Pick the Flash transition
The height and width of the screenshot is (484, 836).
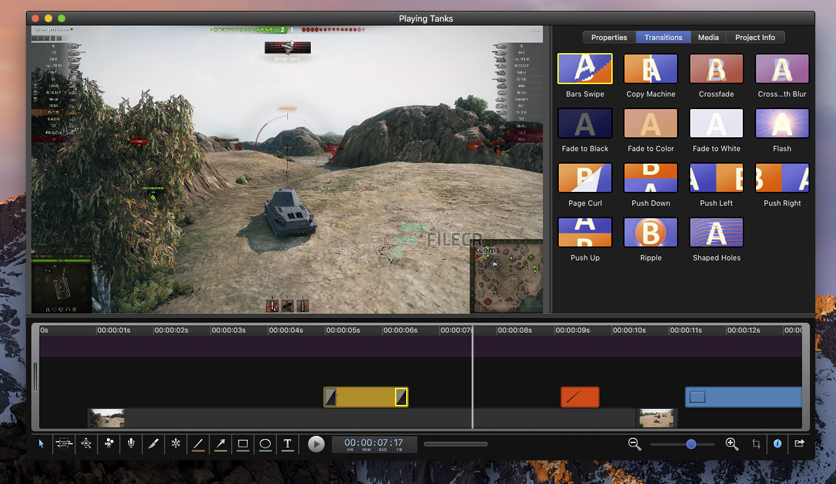click(782, 124)
